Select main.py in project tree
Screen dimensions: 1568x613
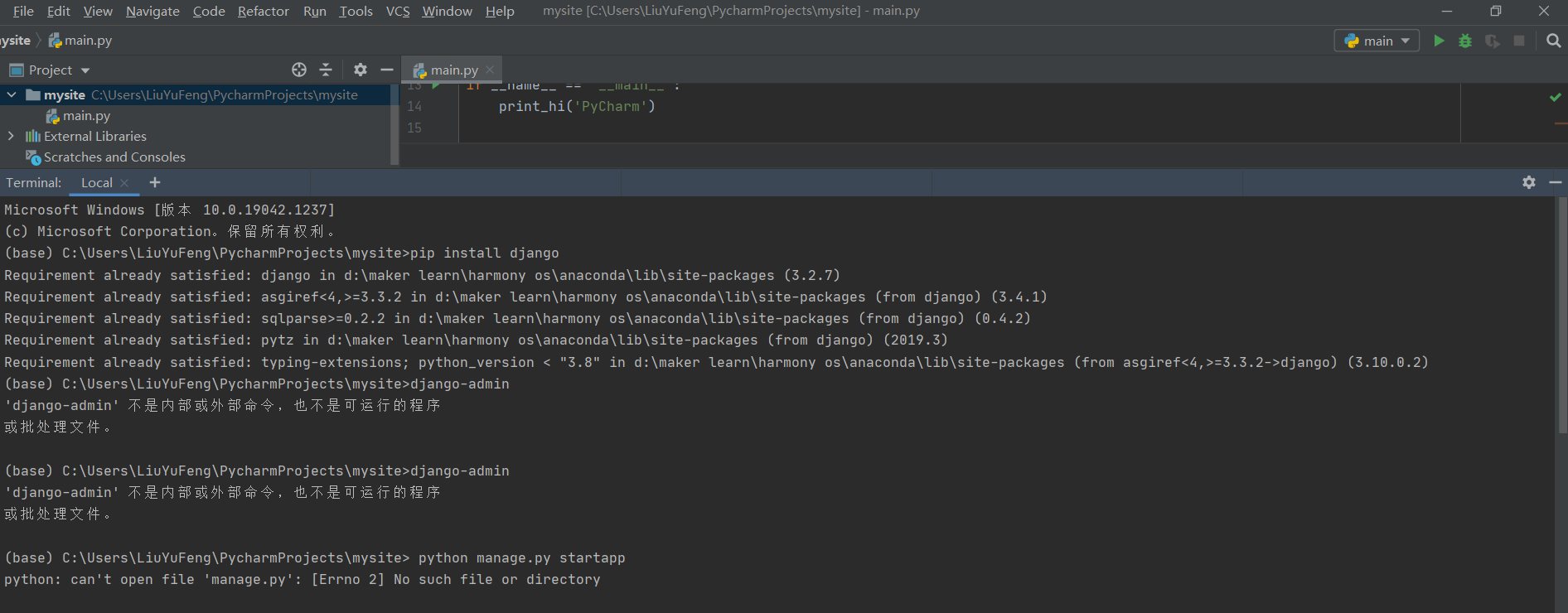point(78,116)
